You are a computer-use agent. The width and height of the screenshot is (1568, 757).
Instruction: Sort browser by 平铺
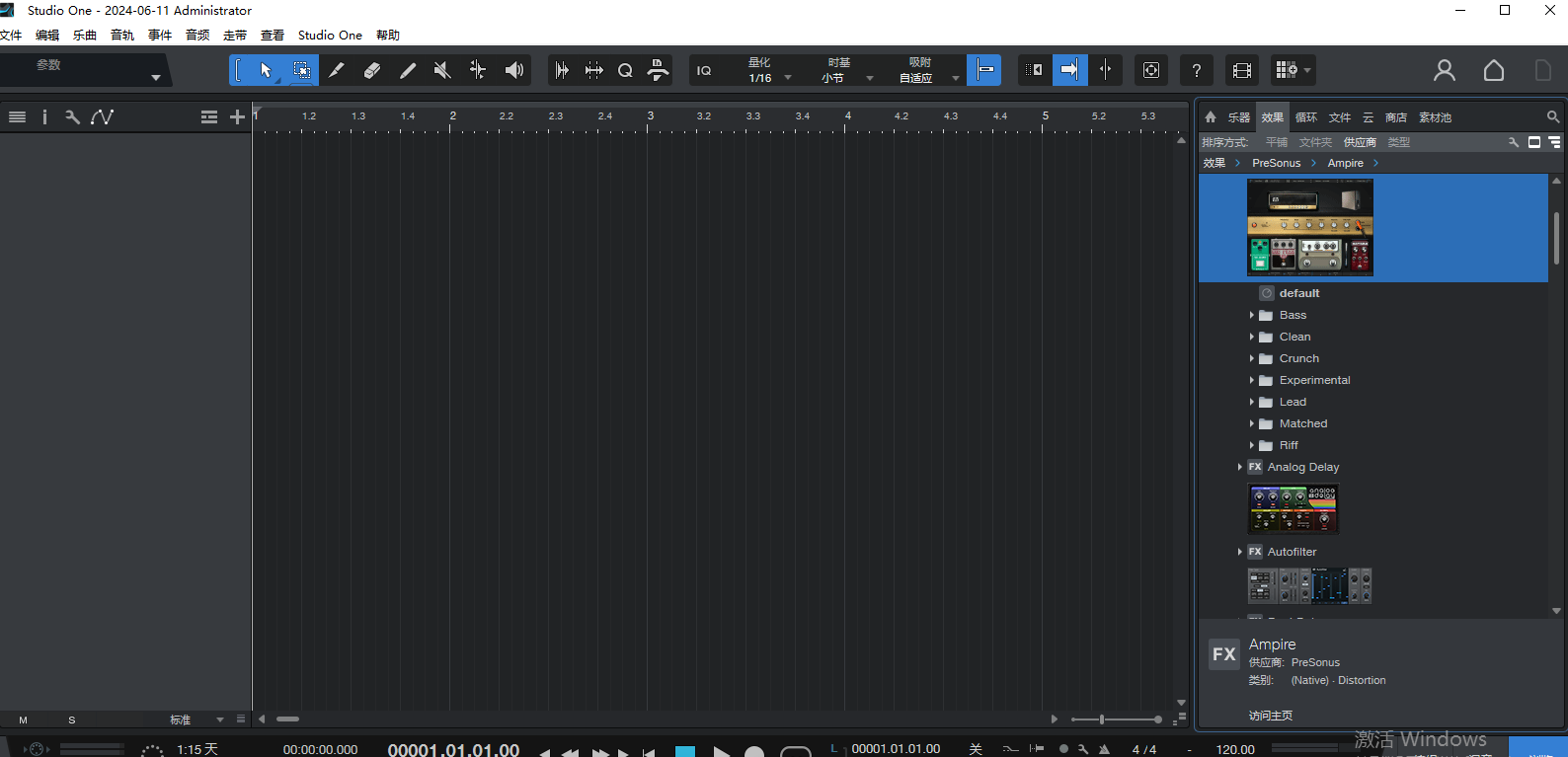1277,142
